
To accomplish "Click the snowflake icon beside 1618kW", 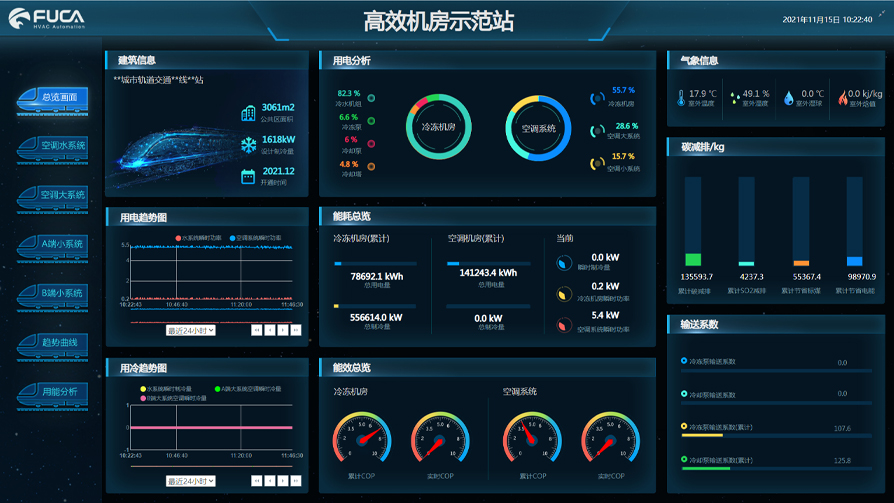I will click(248, 145).
